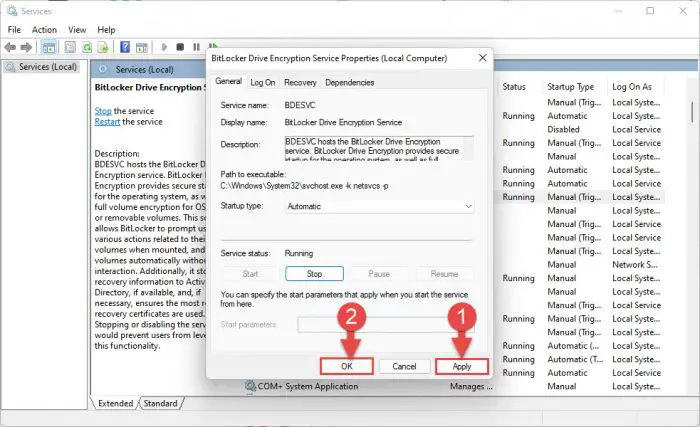Viewport: 700px width, 427px height.
Task: Open the File menu
Action: [14, 29]
